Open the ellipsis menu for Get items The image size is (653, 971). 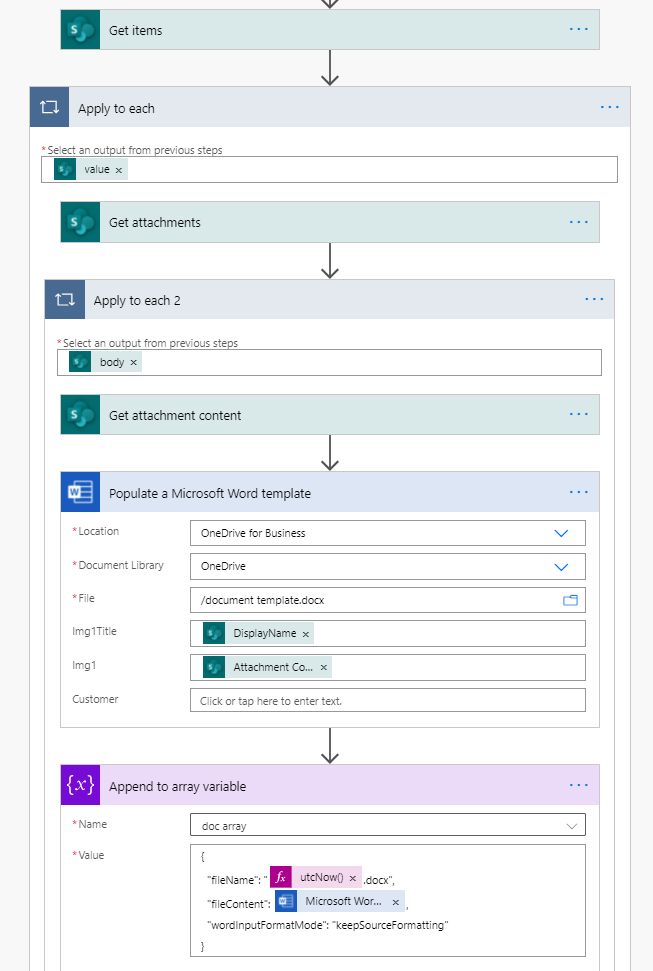(578, 30)
